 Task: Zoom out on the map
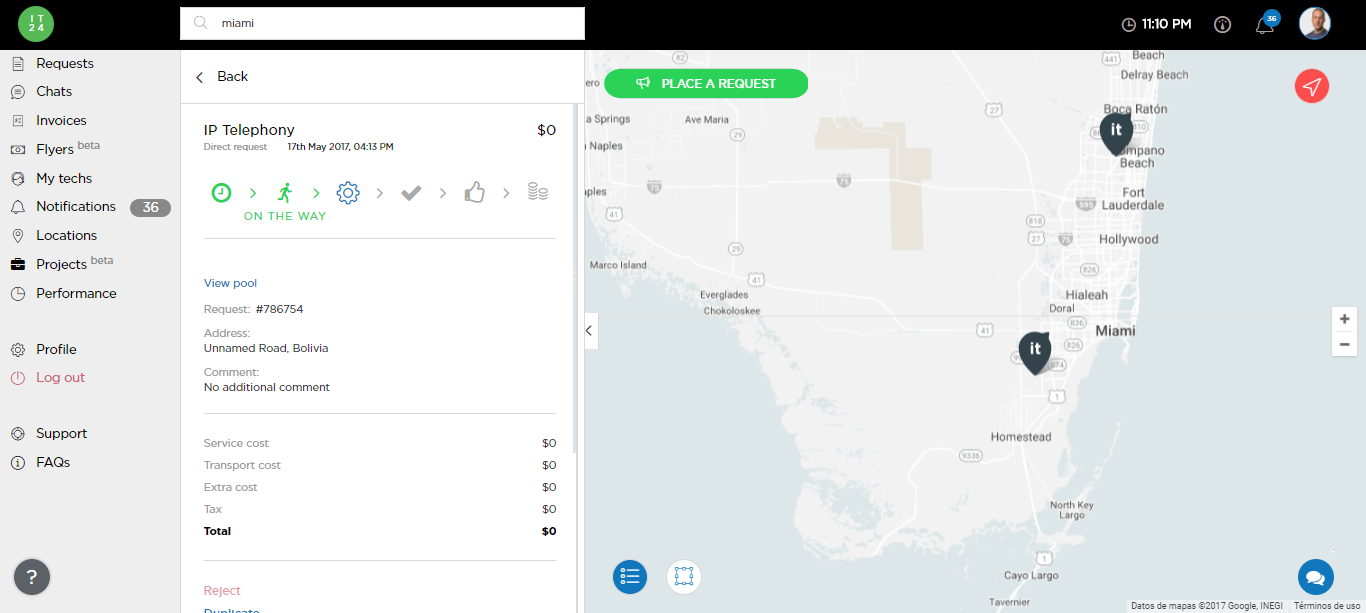pos(1344,344)
